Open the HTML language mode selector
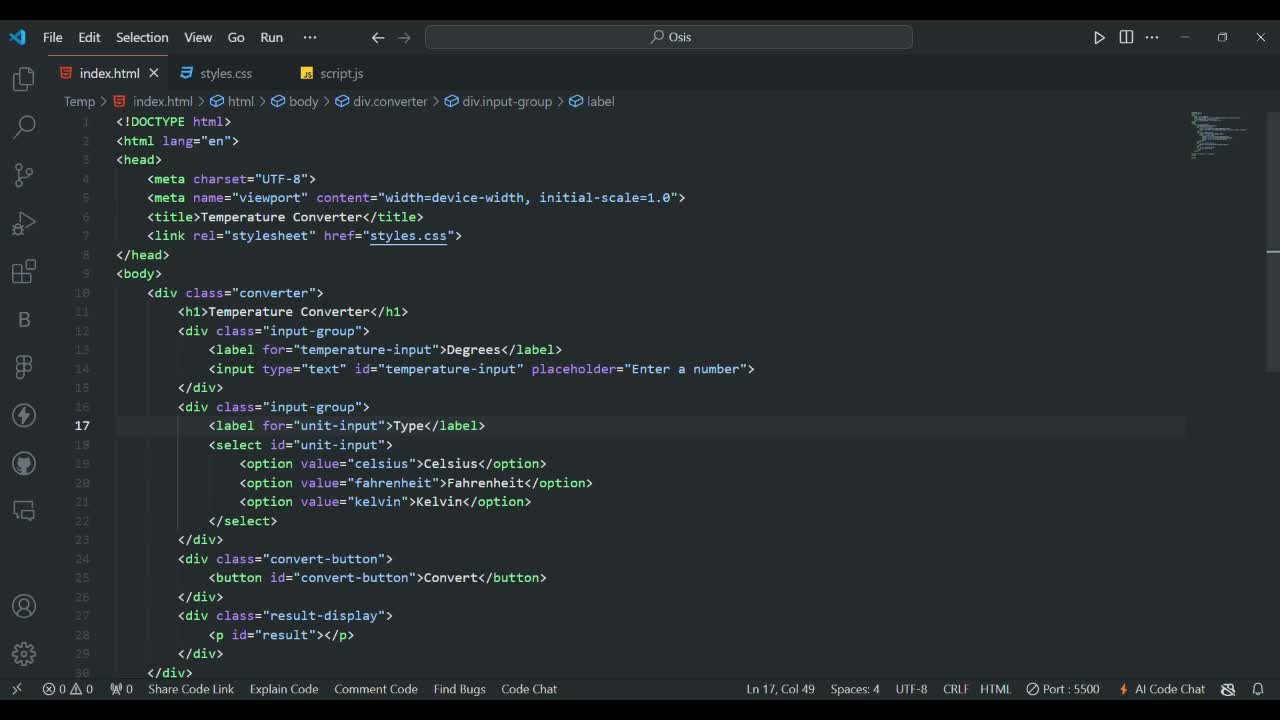Viewport: 1280px width, 720px height. pos(995,689)
